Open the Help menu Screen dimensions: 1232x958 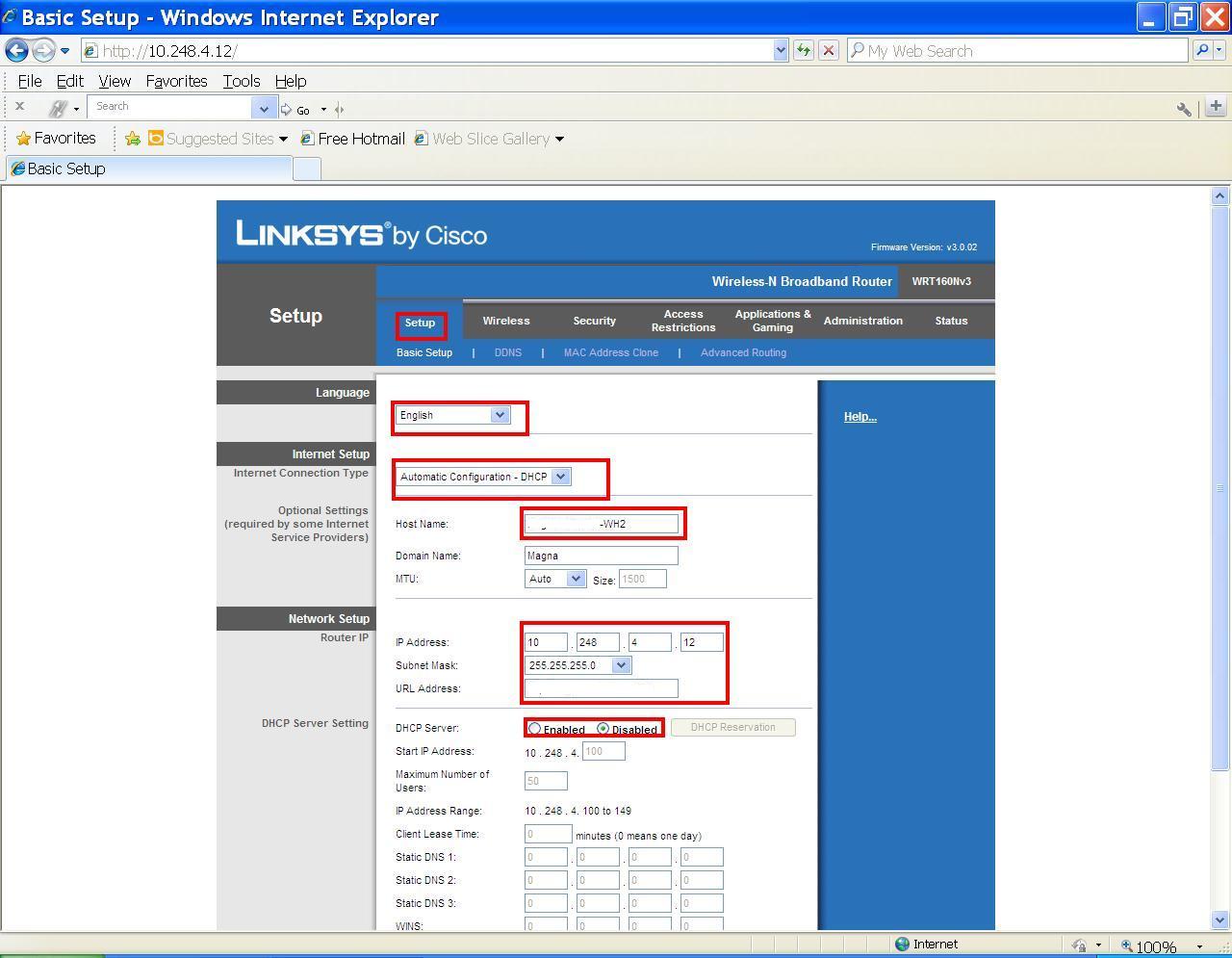291,81
